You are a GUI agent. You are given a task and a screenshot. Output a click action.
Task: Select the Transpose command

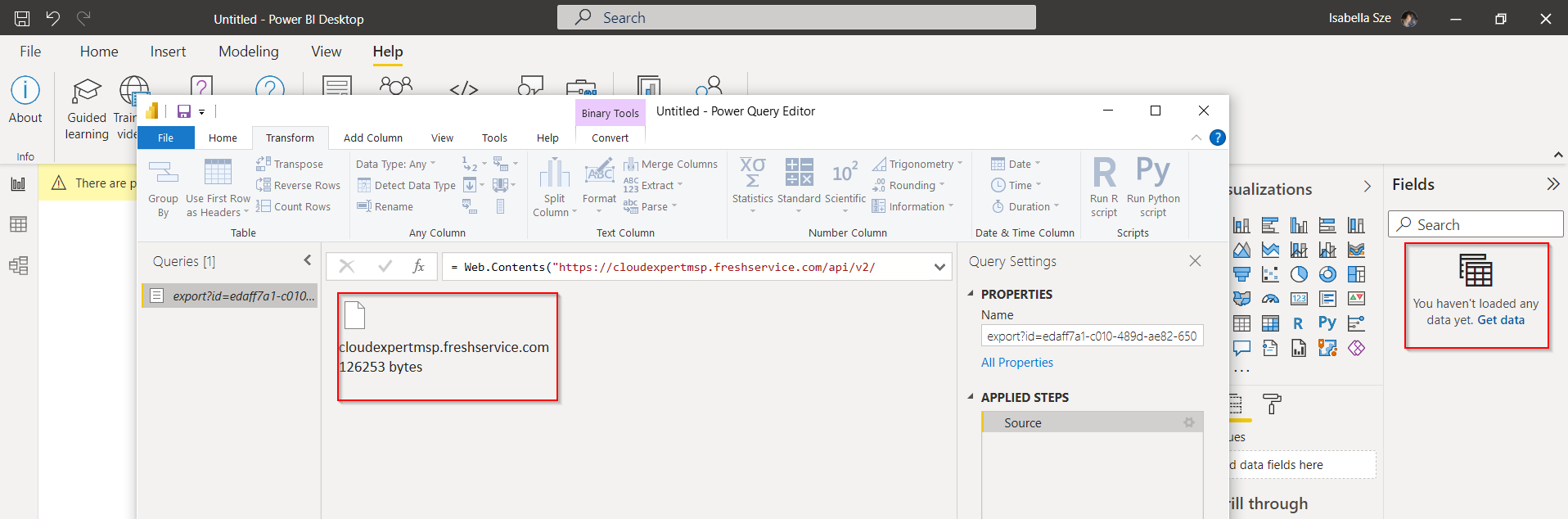pos(290,164)
